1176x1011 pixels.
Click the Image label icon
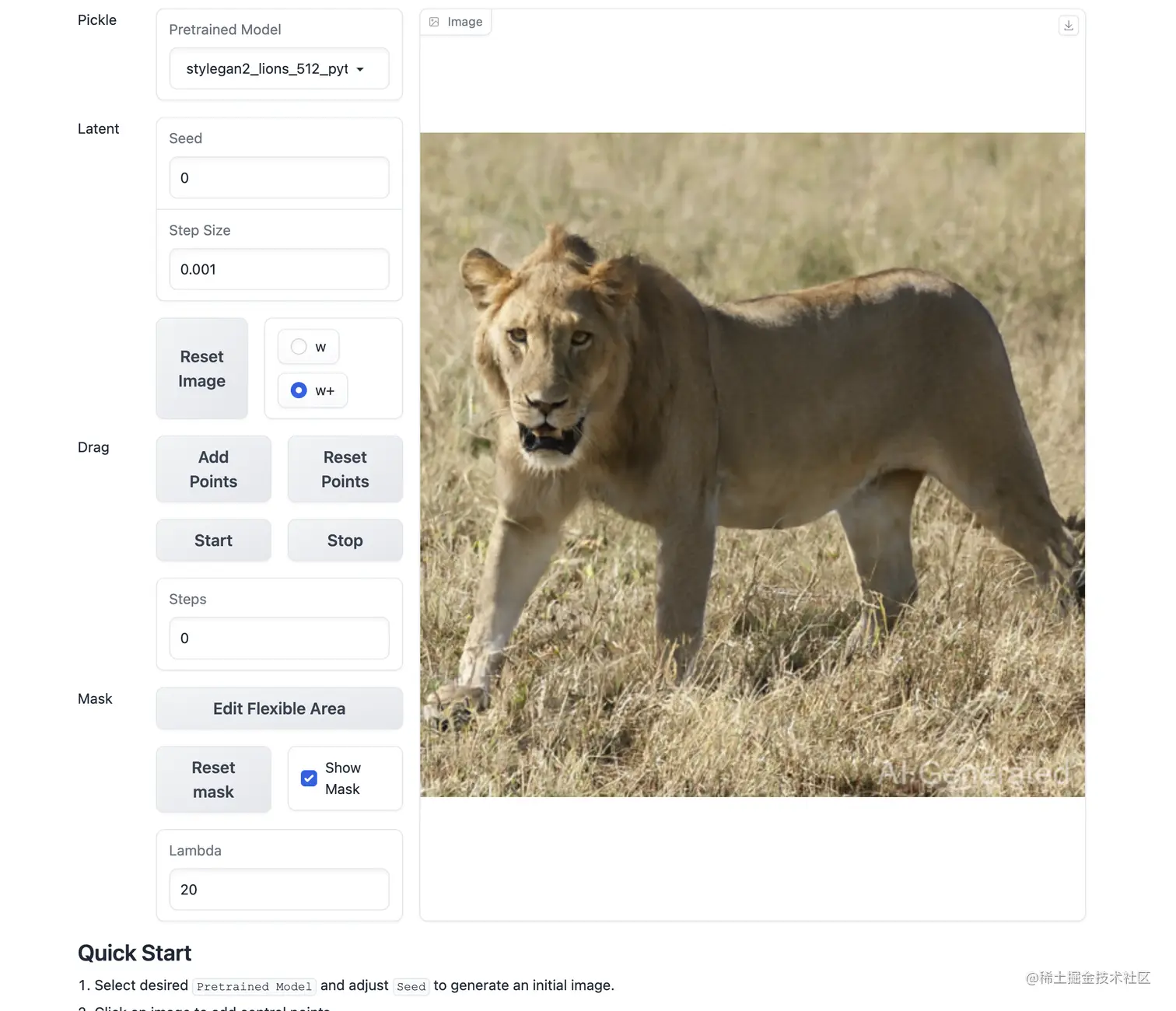[435, 22]
